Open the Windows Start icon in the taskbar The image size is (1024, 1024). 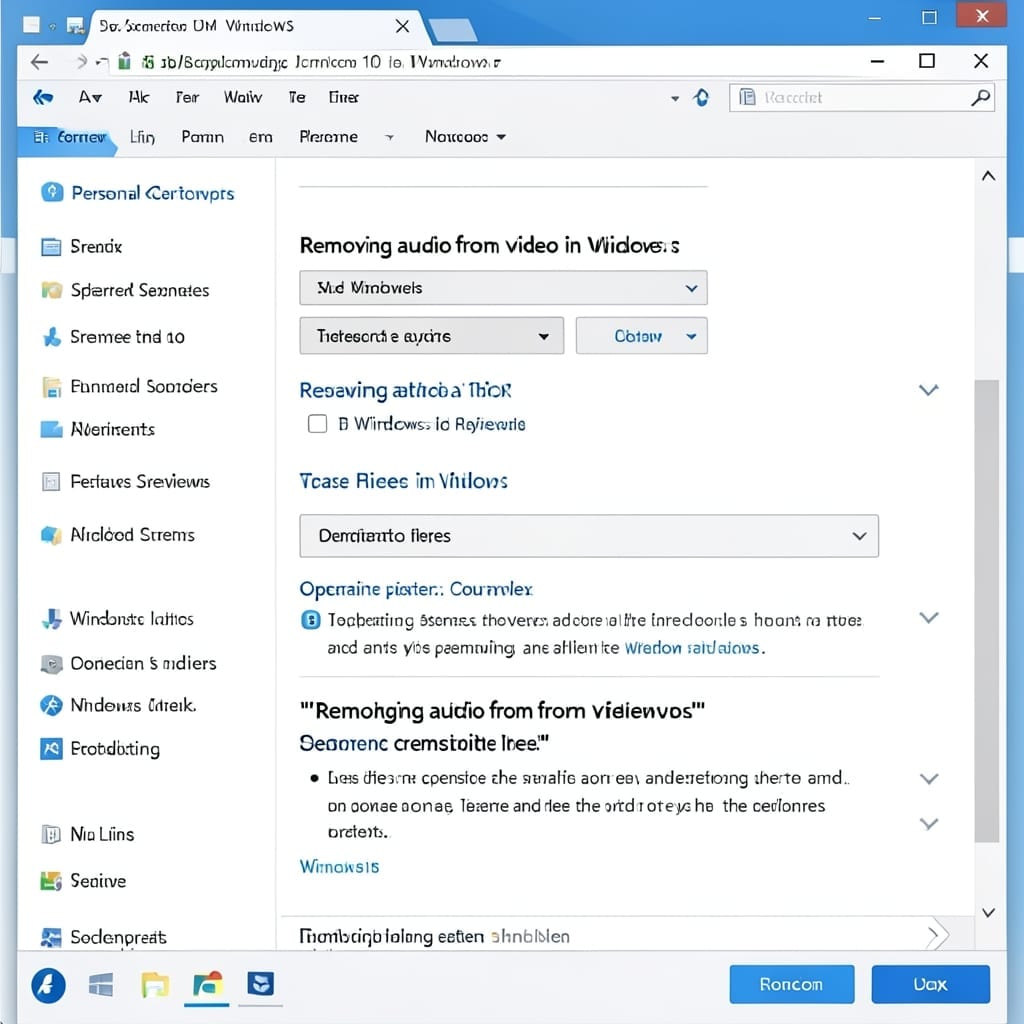(101, 985)
